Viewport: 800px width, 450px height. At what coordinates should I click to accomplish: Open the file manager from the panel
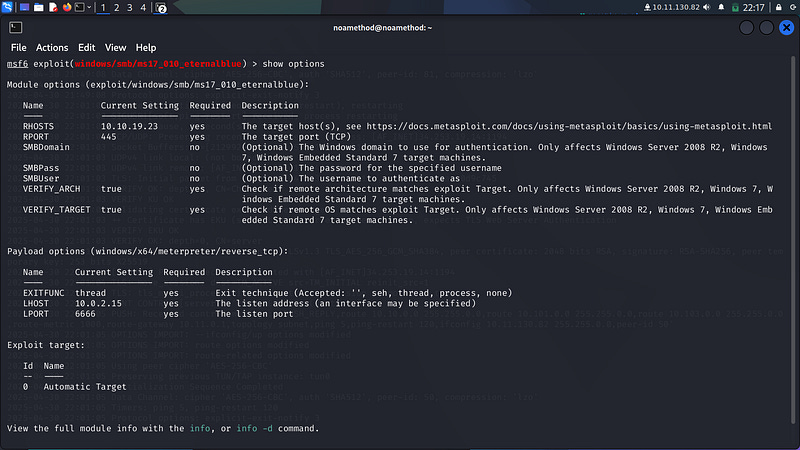(x=38, y=7)
